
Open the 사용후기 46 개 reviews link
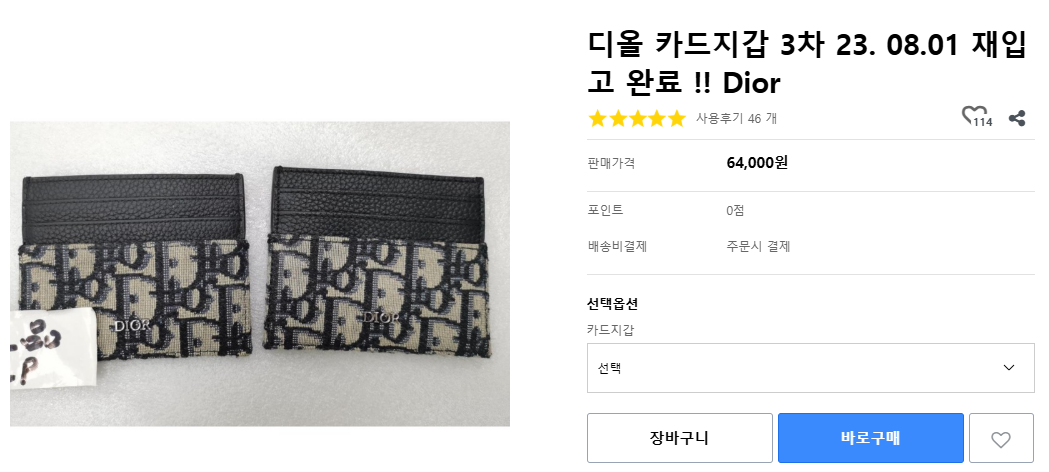tap(736, 119)
